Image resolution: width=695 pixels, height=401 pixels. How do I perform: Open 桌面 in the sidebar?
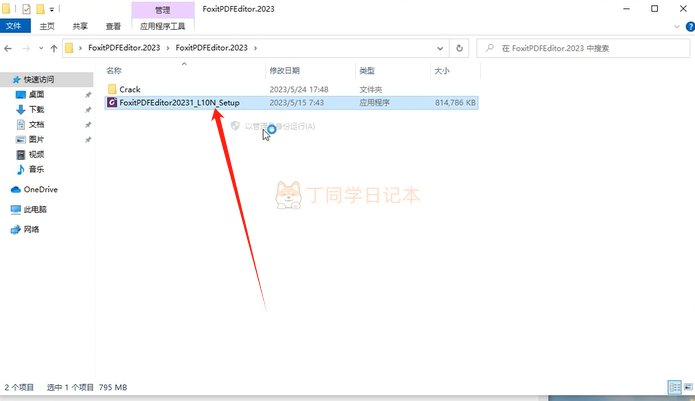click(36, 94)
